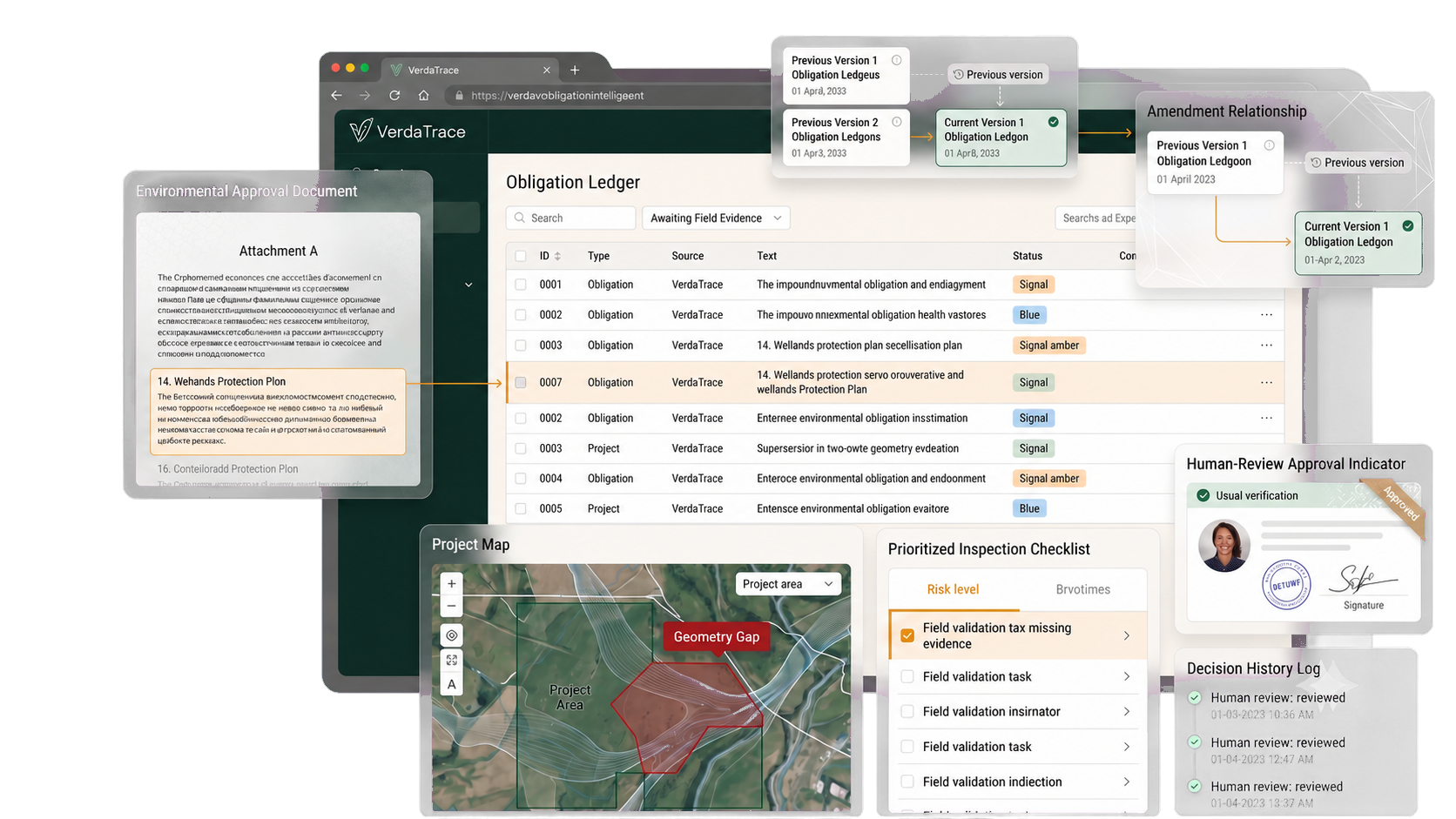The width and height of the screenshot is (1456, 819).
Task: Click the map locate target icon
Action: tap(451, 635)
